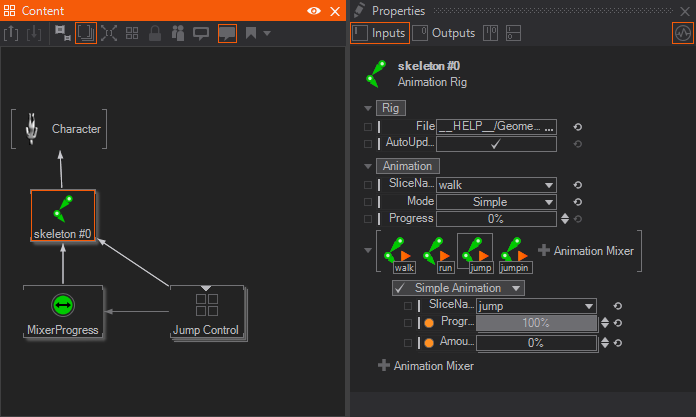Reset the File property with revert icon
Screen dimensions: 696x417
click(577, 127)
